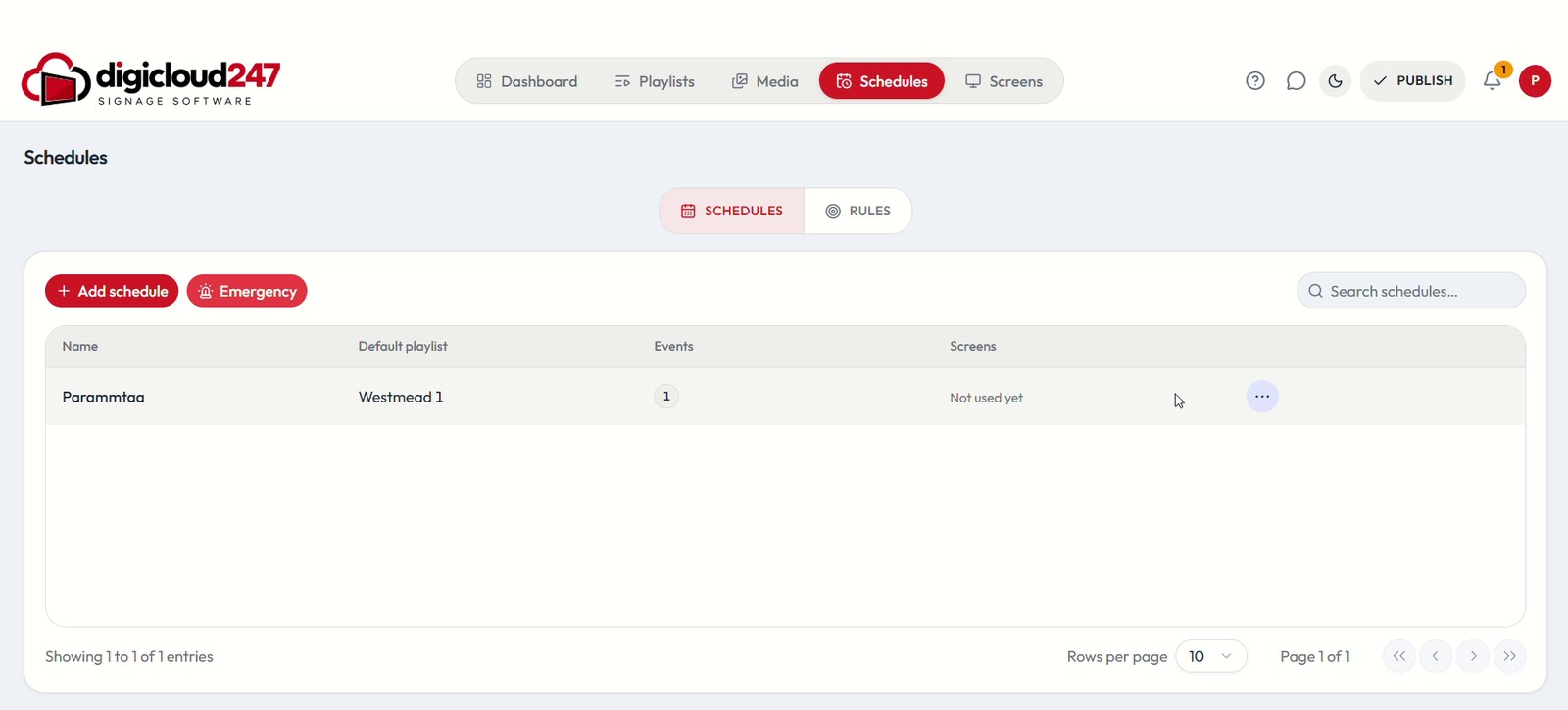Go to the last page

point(1510,656)
